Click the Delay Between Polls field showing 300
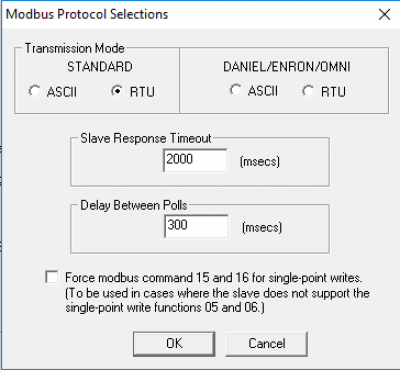This screenshot has width=400, height=370. click(x=196, y=226)
